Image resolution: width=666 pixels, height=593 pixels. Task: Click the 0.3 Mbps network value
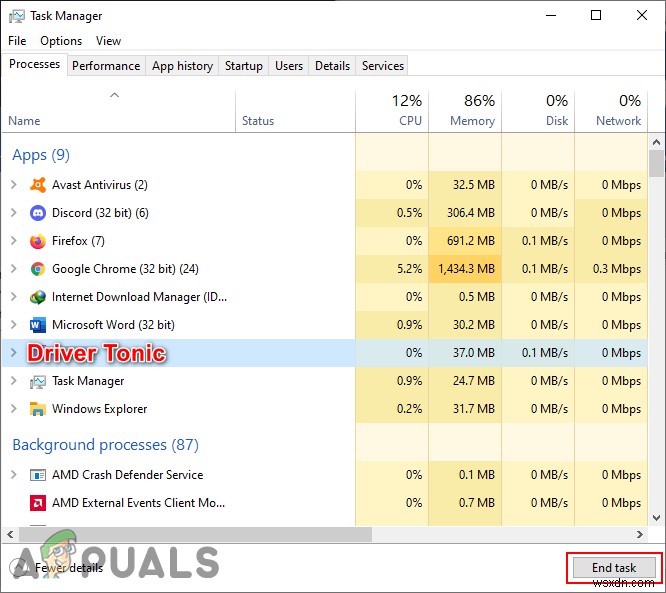click(617, 269)
